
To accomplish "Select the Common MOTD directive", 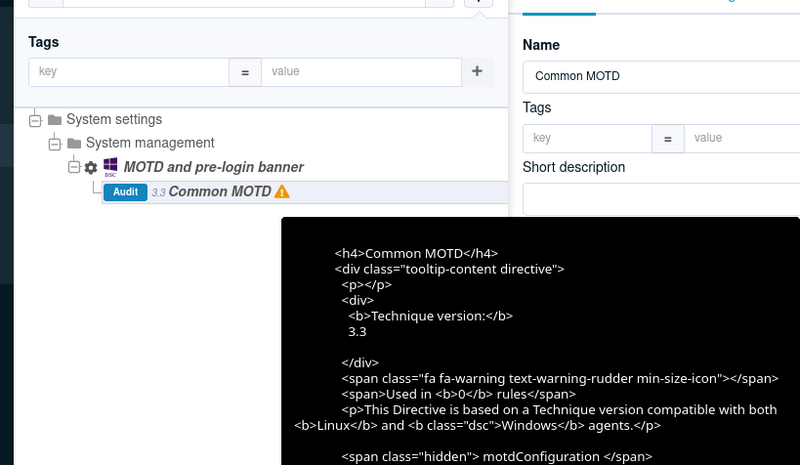I will click(x=220, y=191).
